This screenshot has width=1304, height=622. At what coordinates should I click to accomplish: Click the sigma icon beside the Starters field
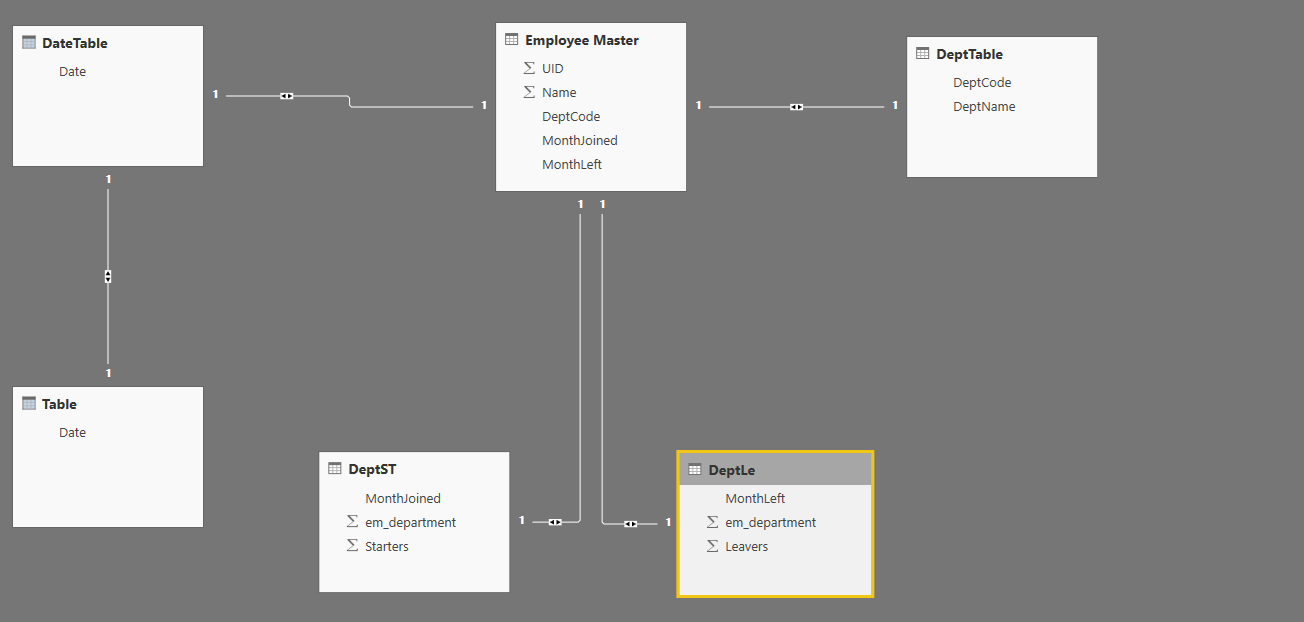point(352,546)
